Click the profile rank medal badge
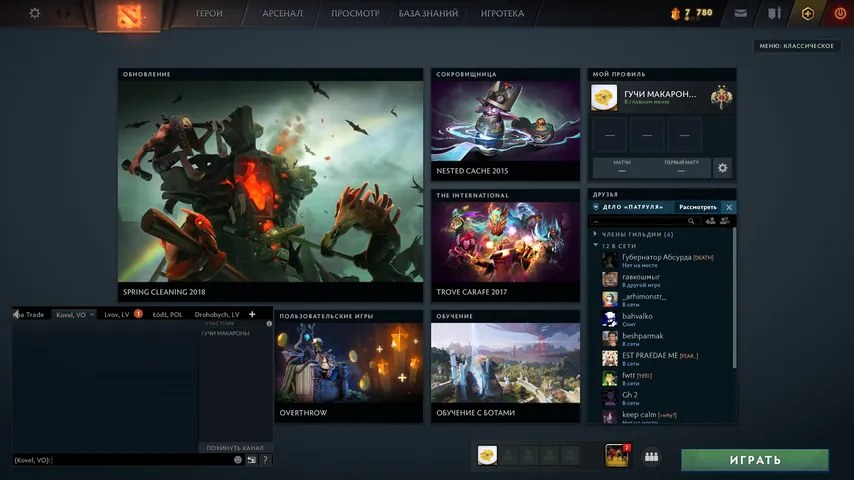The height and width of the screenshot is (480, 854). click(721, 98)
